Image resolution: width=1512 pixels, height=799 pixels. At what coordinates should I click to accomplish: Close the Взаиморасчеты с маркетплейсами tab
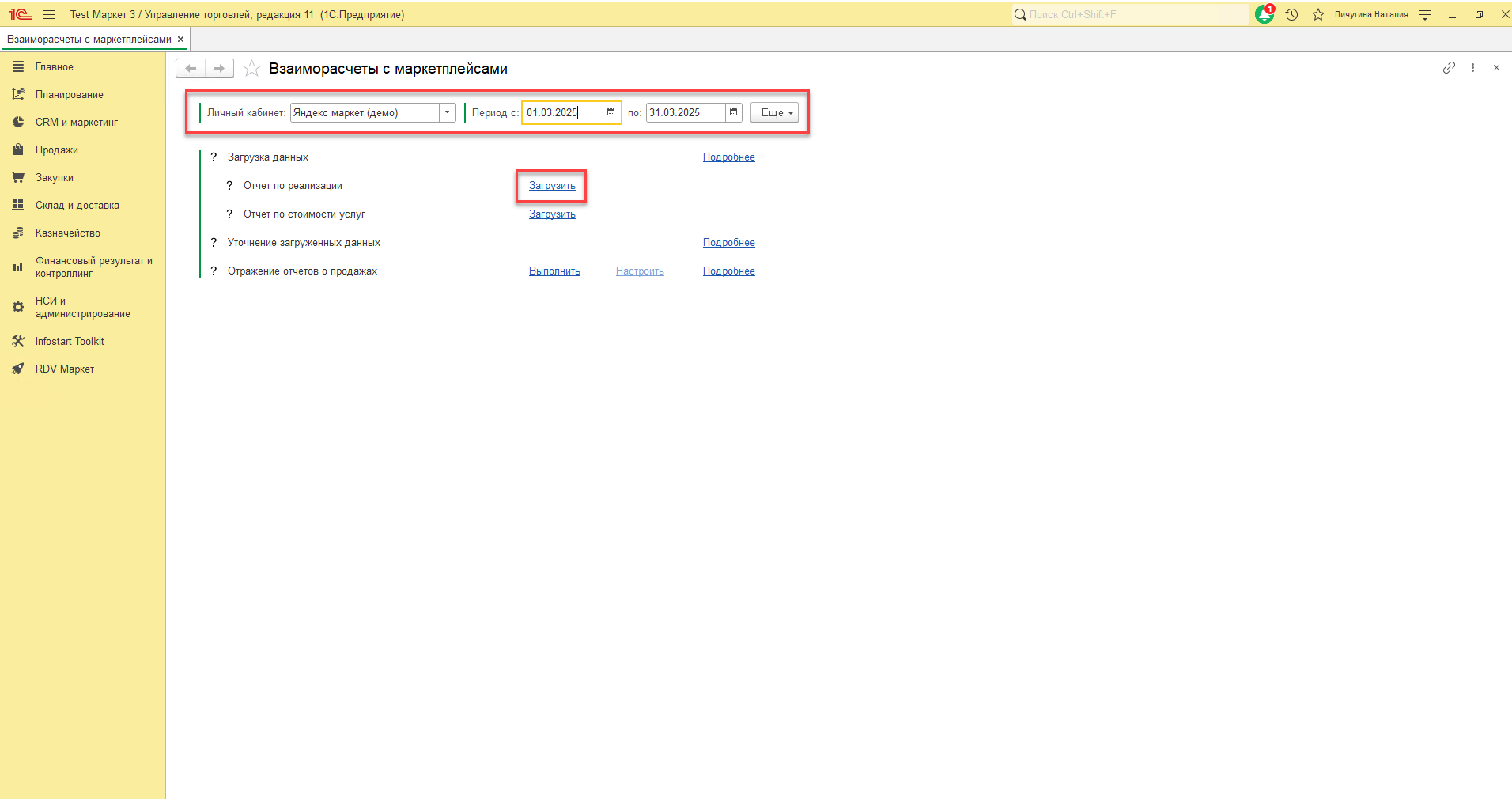click(180, 39)
